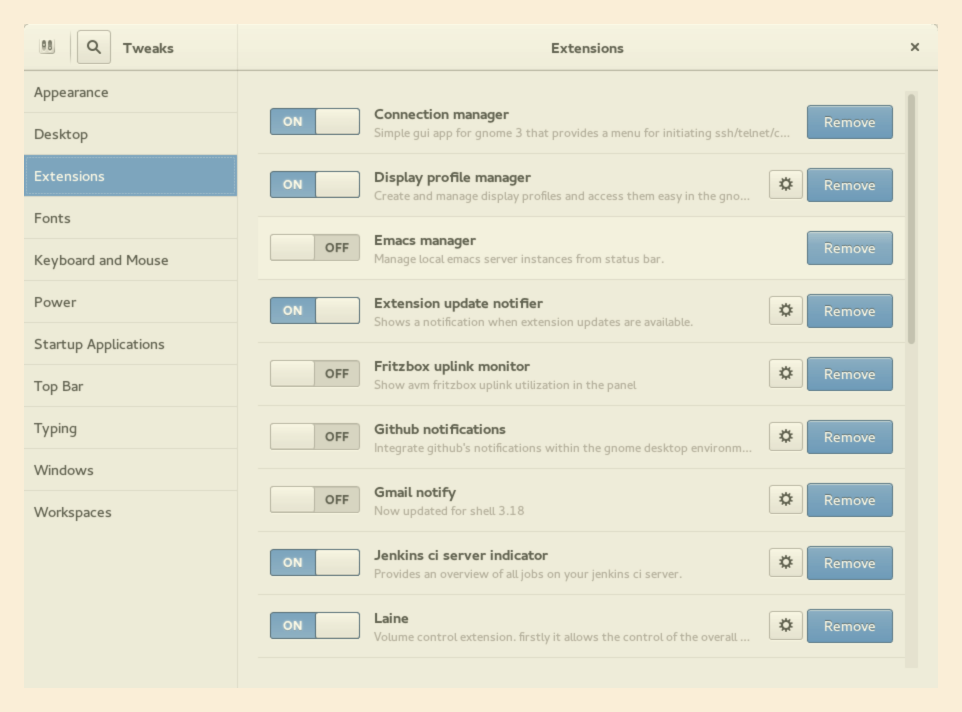The height and width of the screenshot is (712, 962).
Task: Open Extension update notifier settings
Action: click(x=785, y=311)
